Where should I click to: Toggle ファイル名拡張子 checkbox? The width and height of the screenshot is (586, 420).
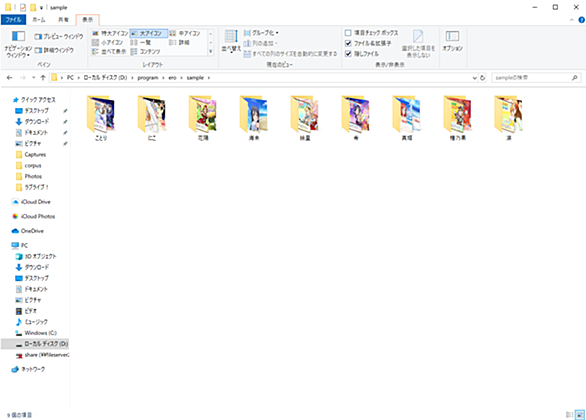(x=348, y=43)
